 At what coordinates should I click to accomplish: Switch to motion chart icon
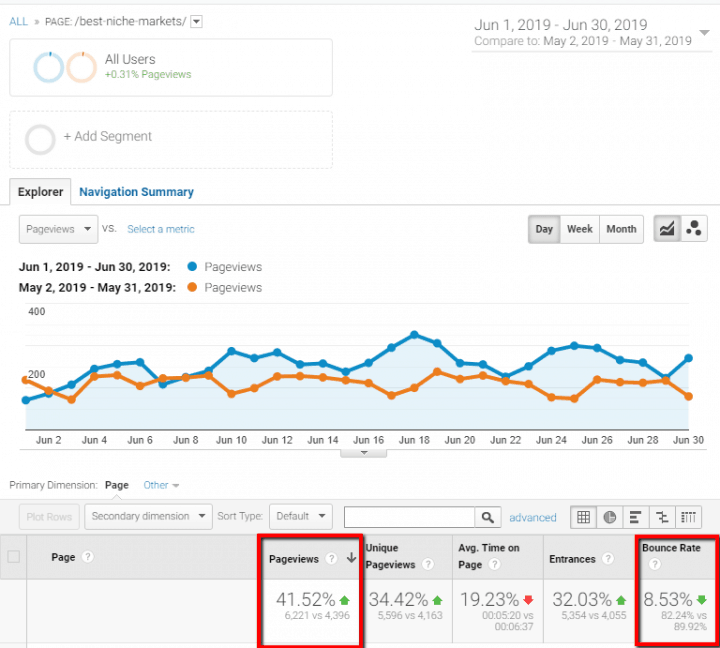(693, 229)
